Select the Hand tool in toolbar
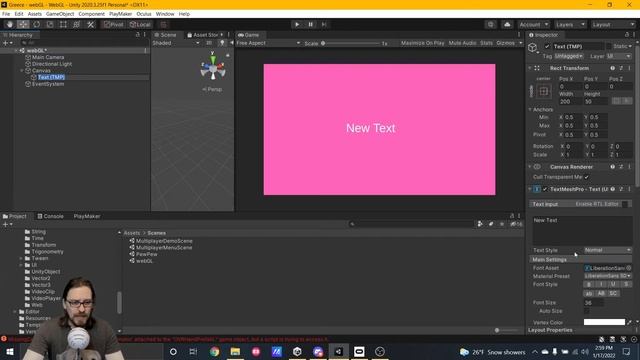Viewport: 640px width, 360px height. tap(9, 24)
